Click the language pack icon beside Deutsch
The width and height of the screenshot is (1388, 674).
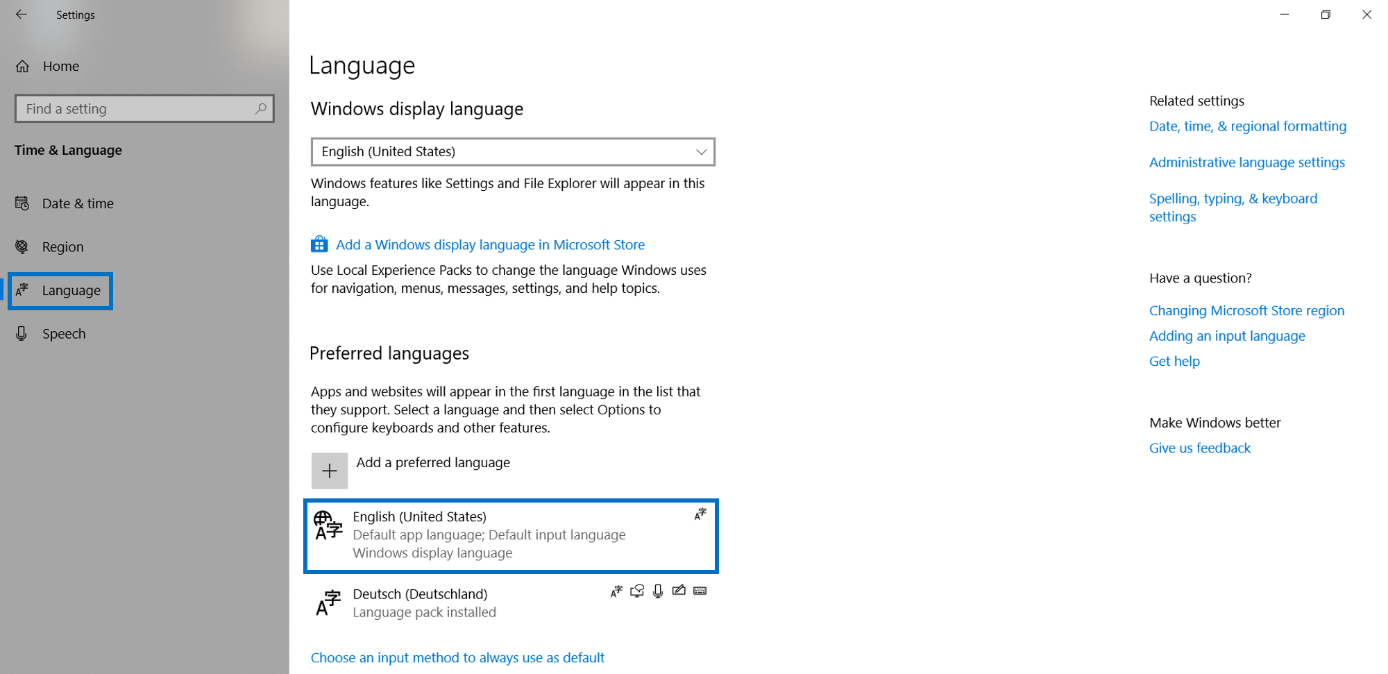(x=616, y=590)
